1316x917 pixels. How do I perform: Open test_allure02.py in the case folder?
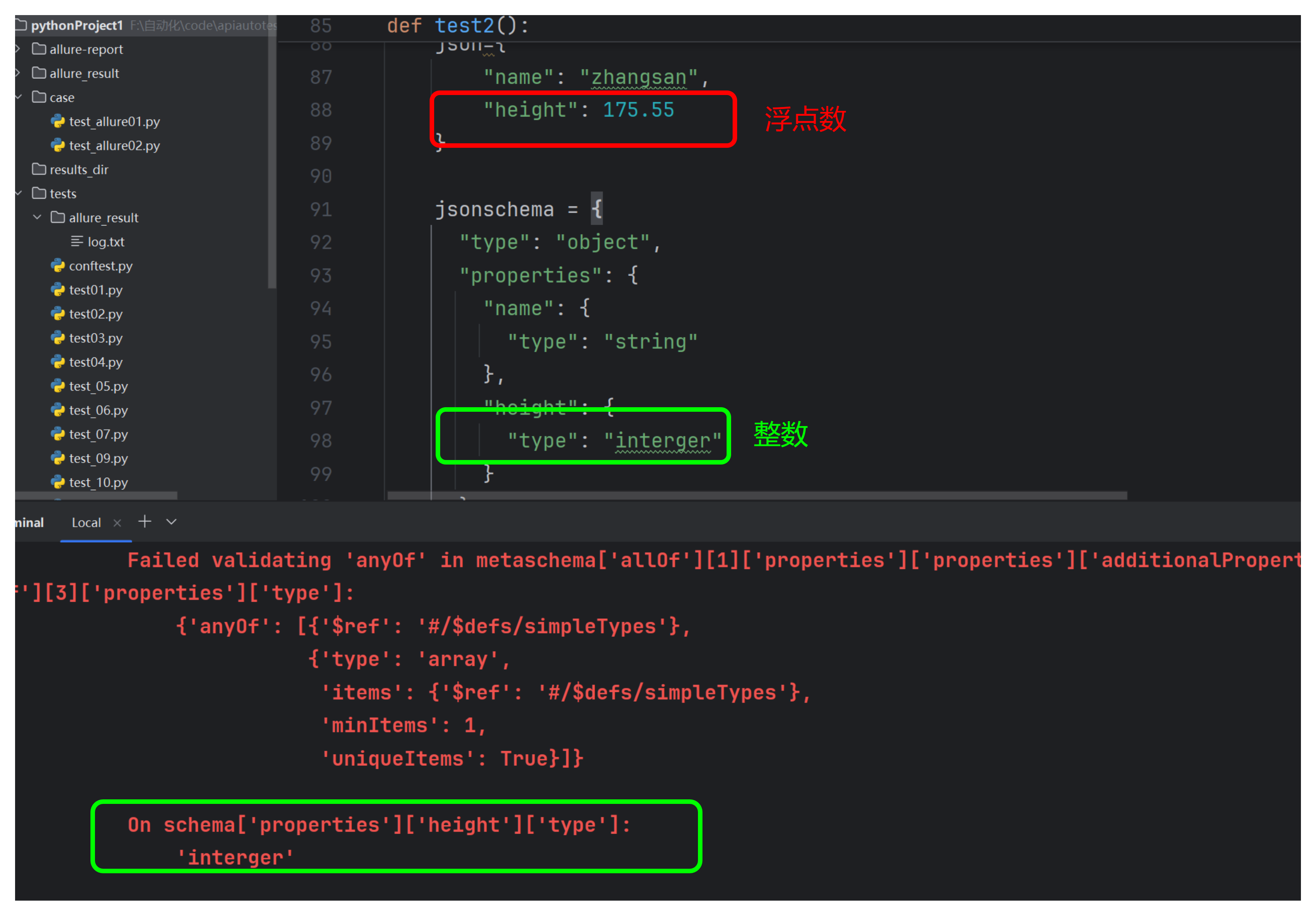114,146
